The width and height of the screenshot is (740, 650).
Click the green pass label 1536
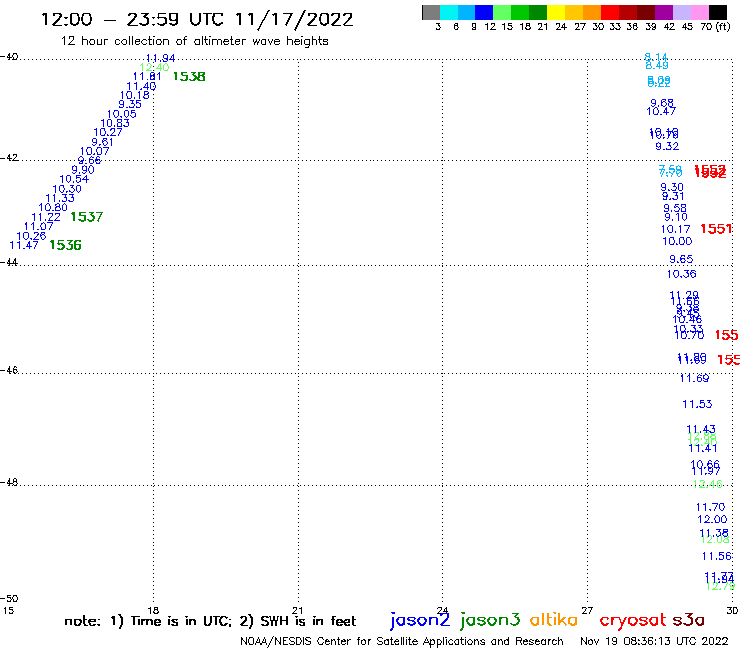65,245
